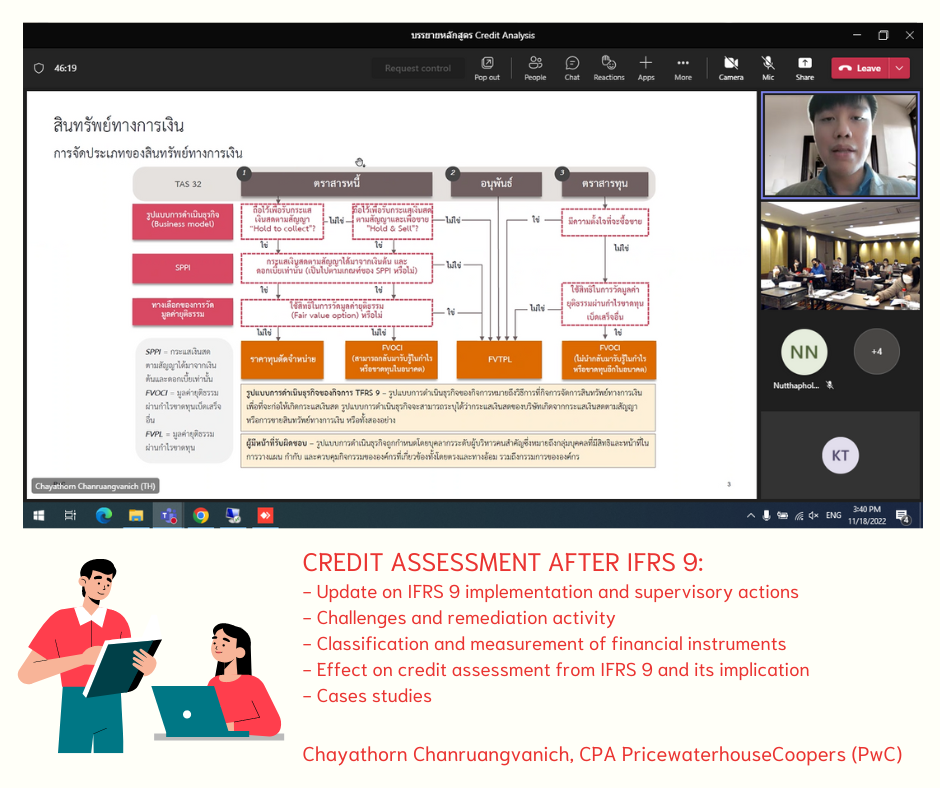Image resolution: width=940 pixels, height=788 pixels.
Task: Click the Apps plus icon
Action: [x=646, y=67]
